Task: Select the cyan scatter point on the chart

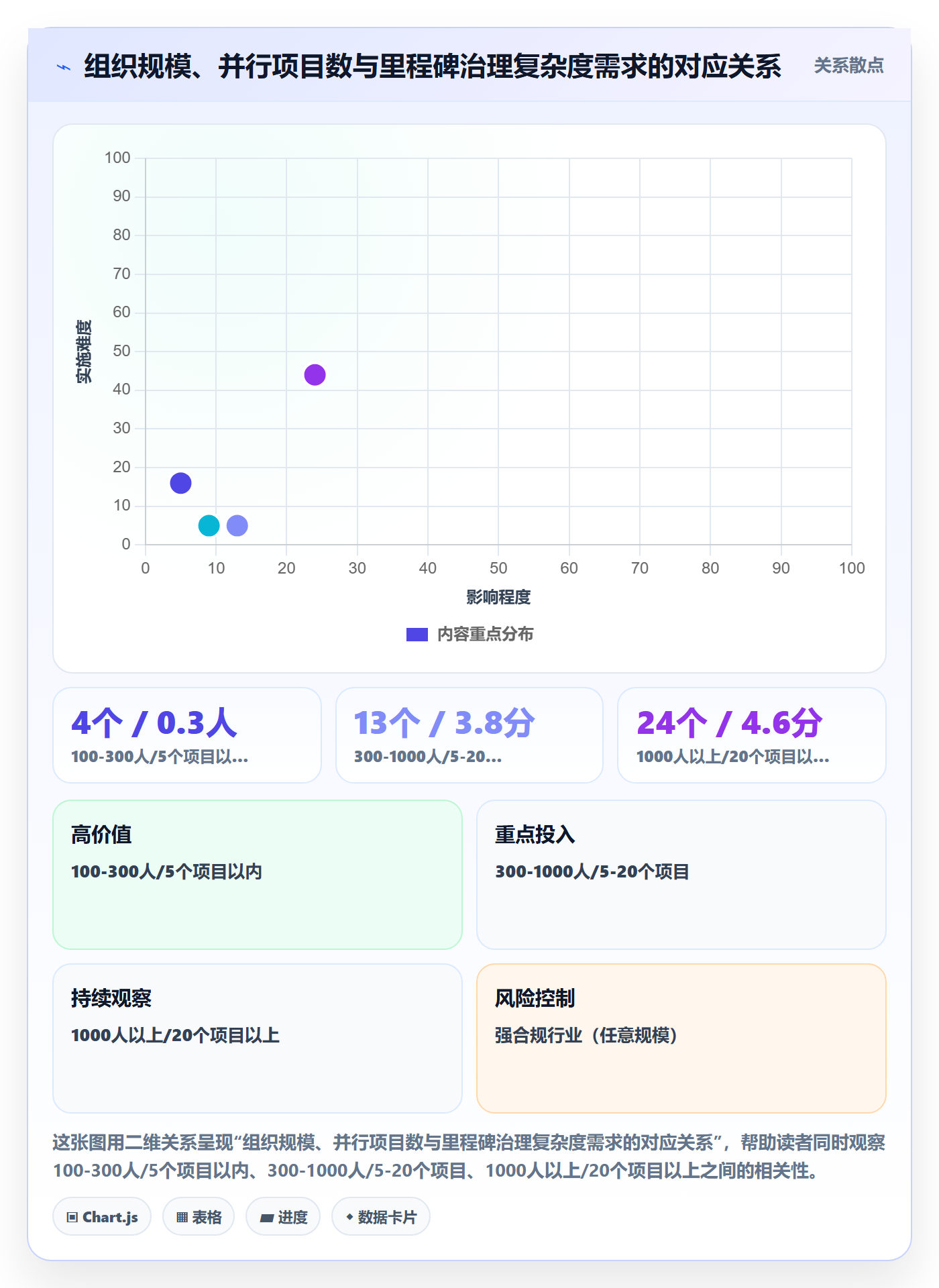Action: [x=209, y=525]
